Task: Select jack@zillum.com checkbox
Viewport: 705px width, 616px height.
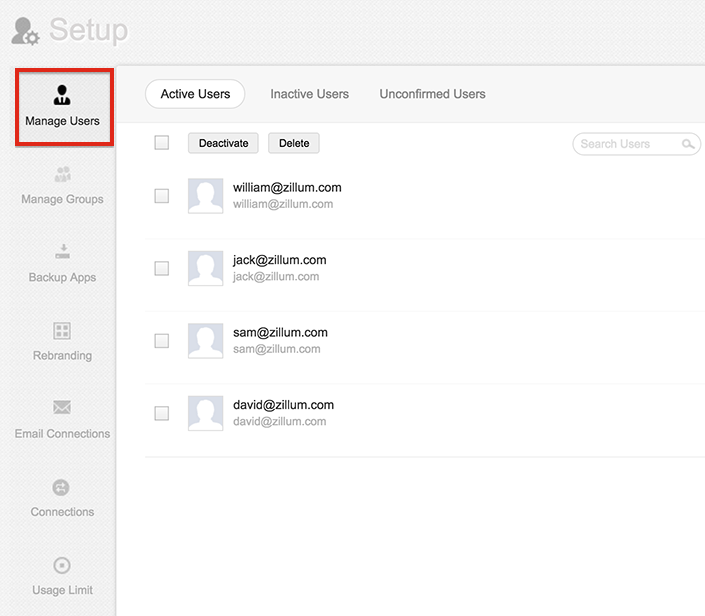Action: point(162,268)
